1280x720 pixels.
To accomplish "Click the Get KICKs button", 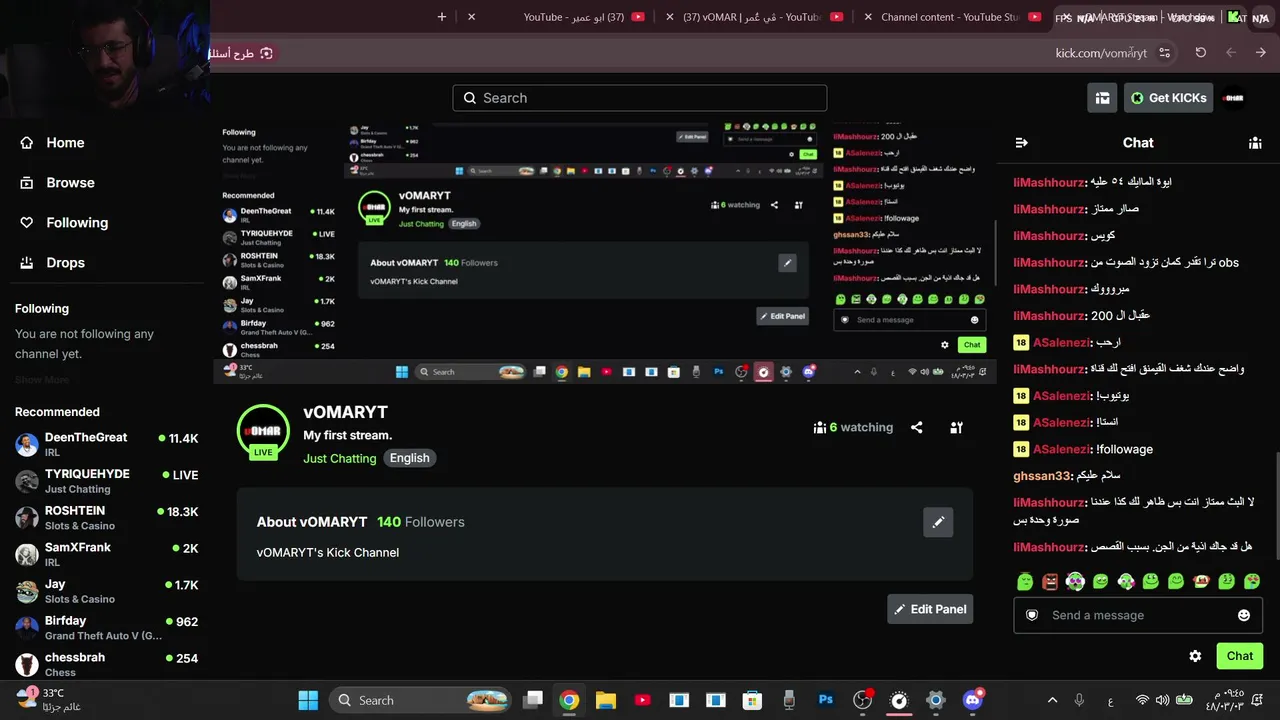I will point(1168,98).
